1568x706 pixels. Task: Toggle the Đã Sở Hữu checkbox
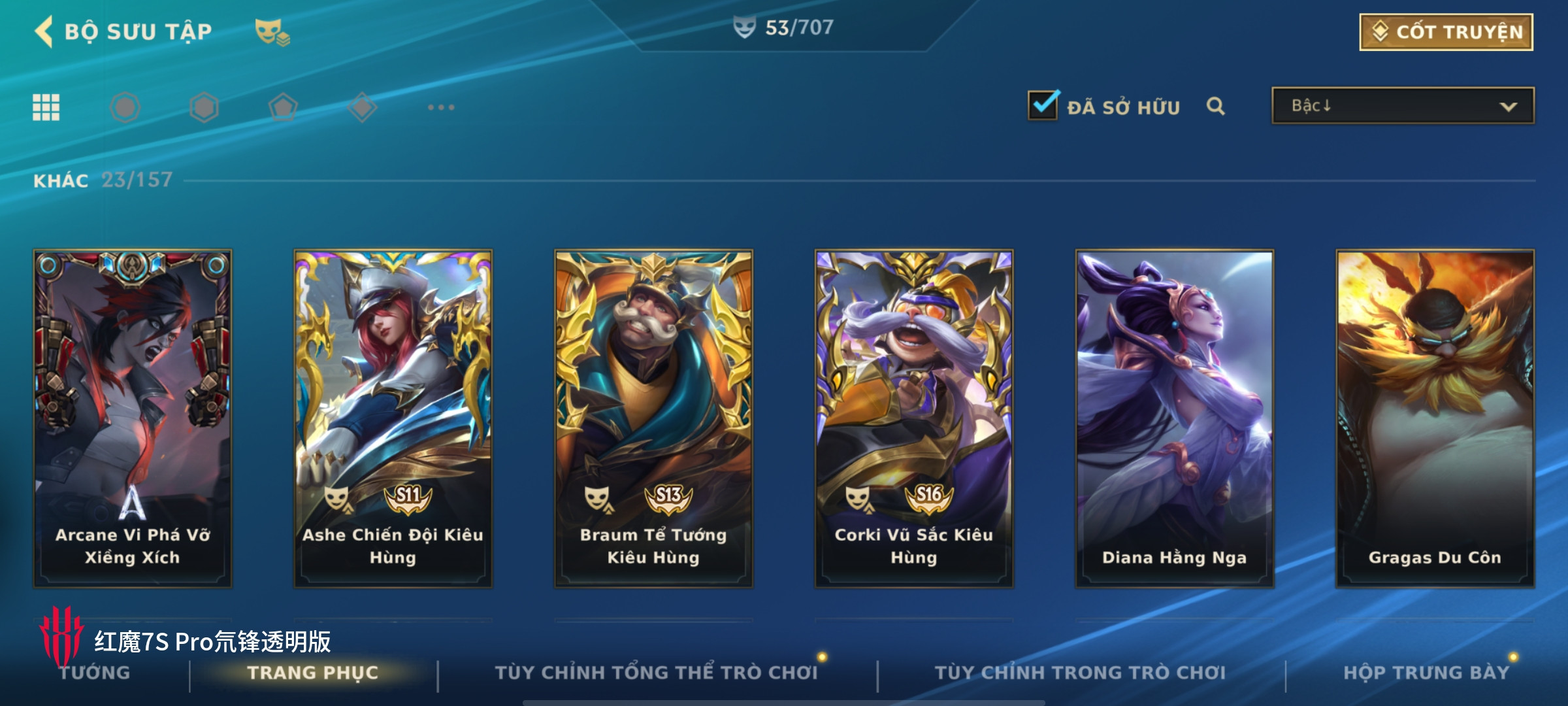click(1043, 105)
